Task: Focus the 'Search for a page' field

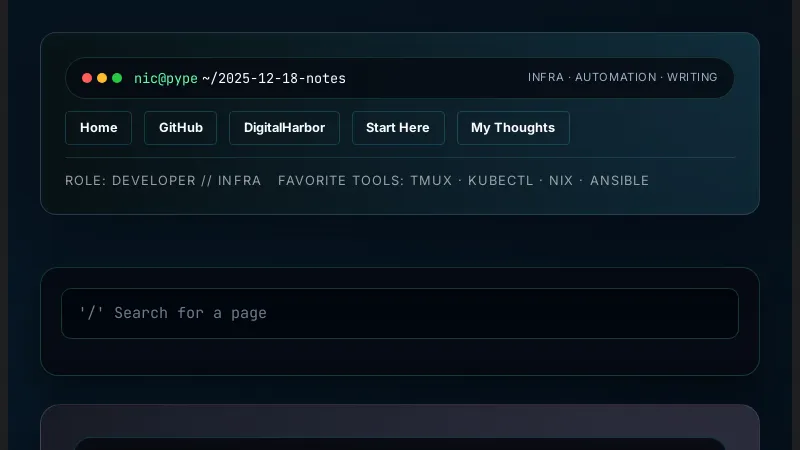Action: click(400, 313)
